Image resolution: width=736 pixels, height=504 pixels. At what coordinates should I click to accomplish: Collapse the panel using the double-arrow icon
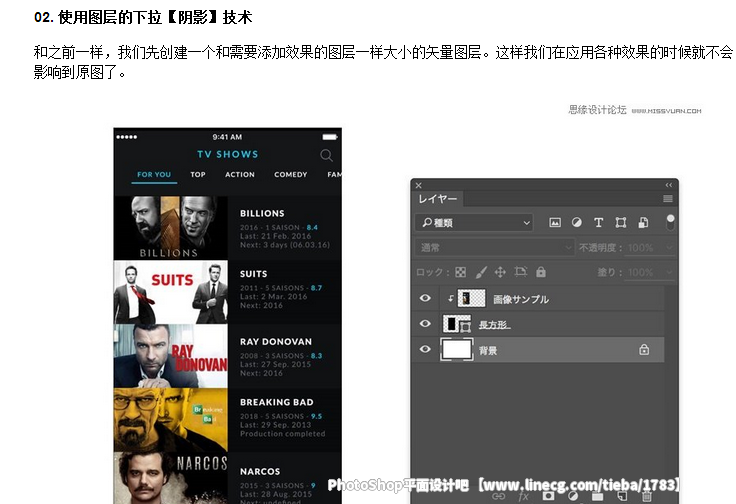point(669,185)
